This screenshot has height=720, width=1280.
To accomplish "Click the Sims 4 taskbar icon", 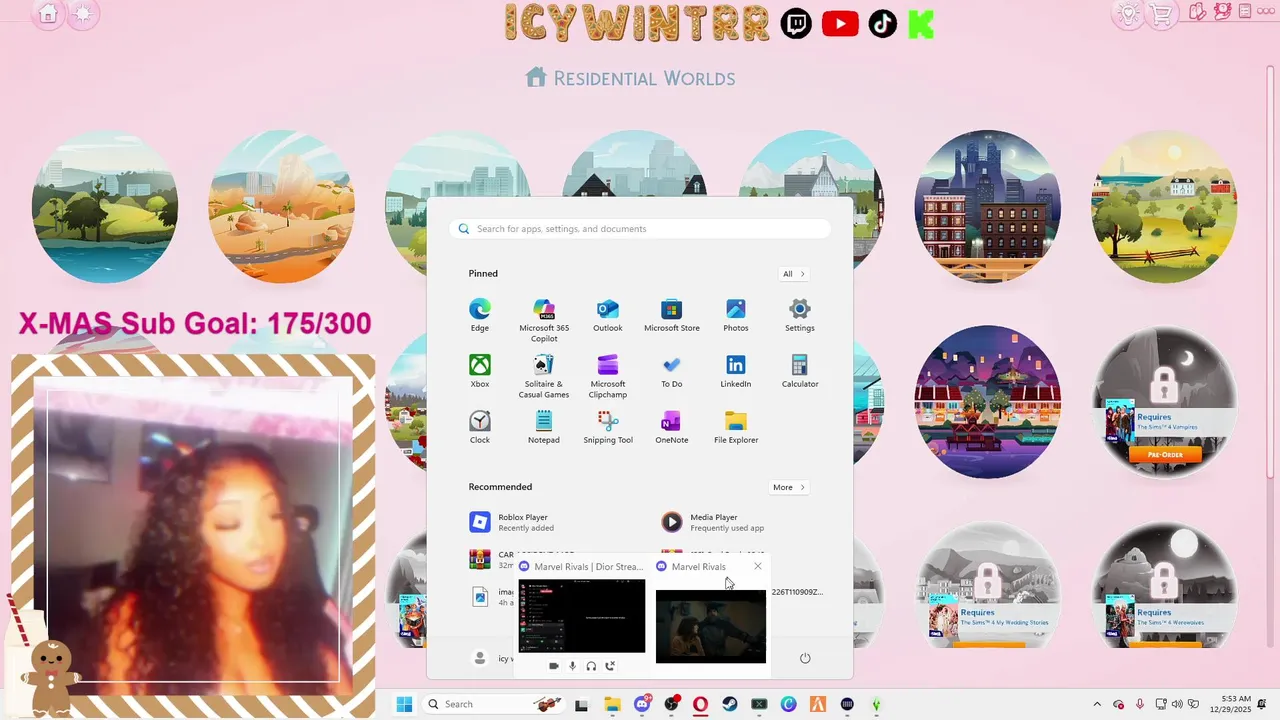I will [876, 704].
